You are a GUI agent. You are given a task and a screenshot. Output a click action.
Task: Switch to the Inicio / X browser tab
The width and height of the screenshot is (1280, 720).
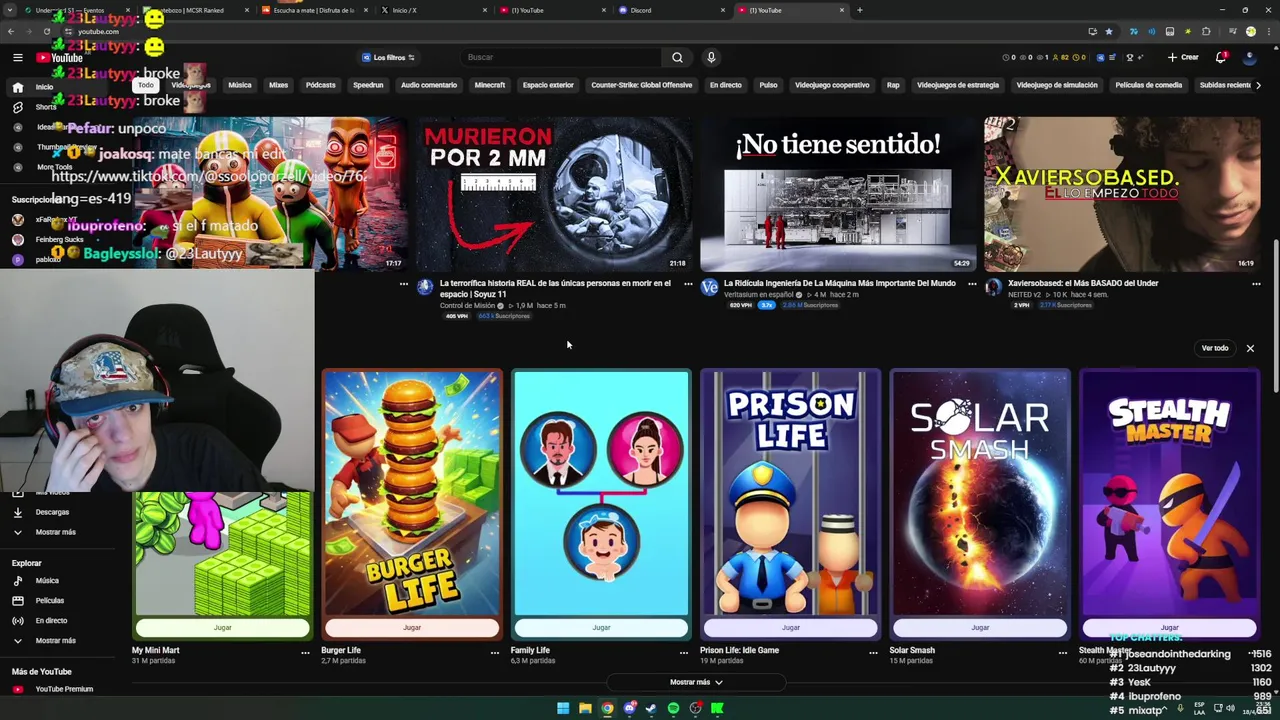pos(430,10)
